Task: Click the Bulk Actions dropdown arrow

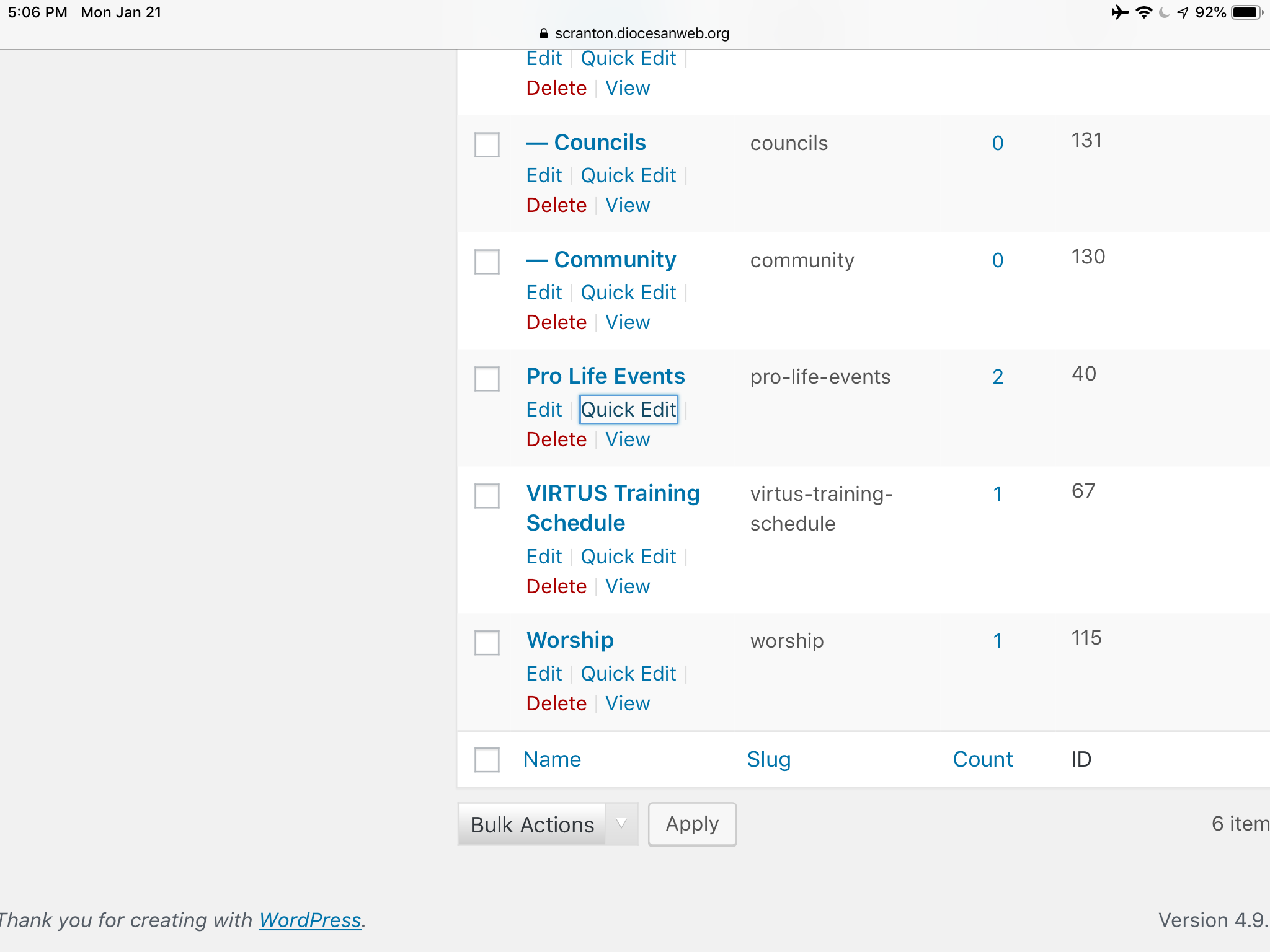Action: 621,824
